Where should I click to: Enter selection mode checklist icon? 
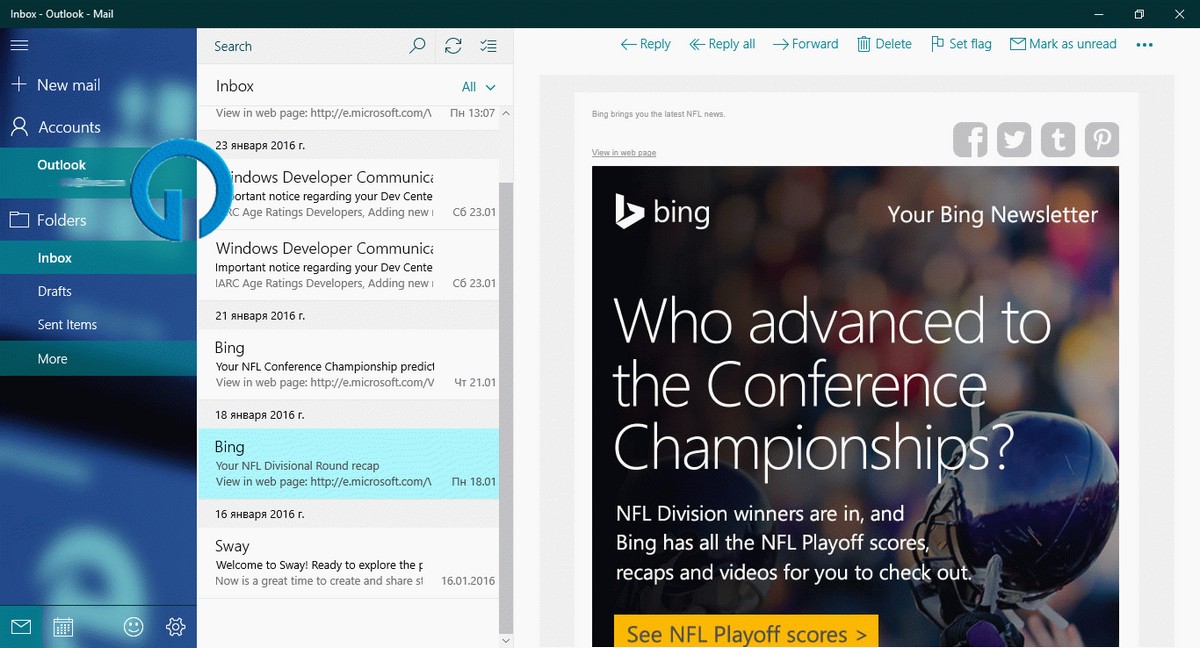[x=488, y=46]
